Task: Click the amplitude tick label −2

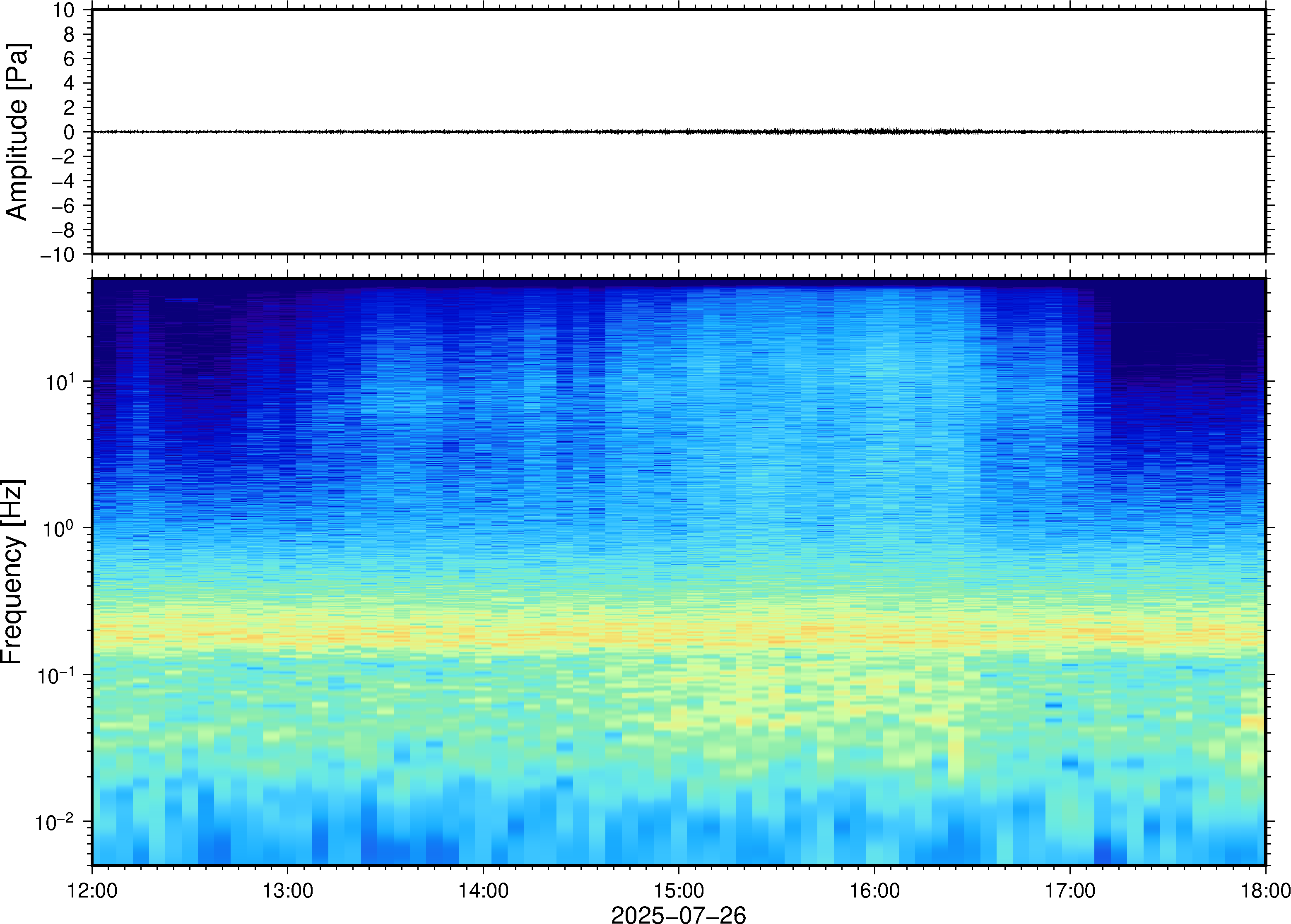Action: click(x=63, y=156)
